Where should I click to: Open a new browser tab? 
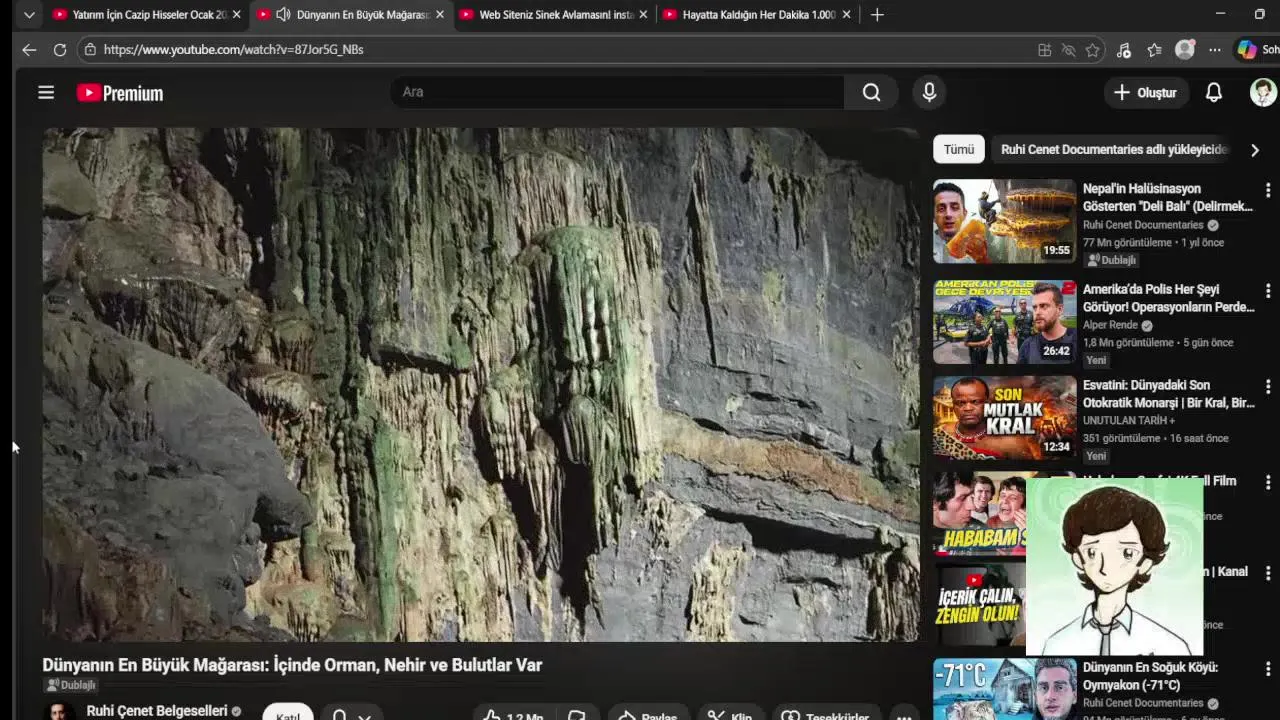[877, 15]
